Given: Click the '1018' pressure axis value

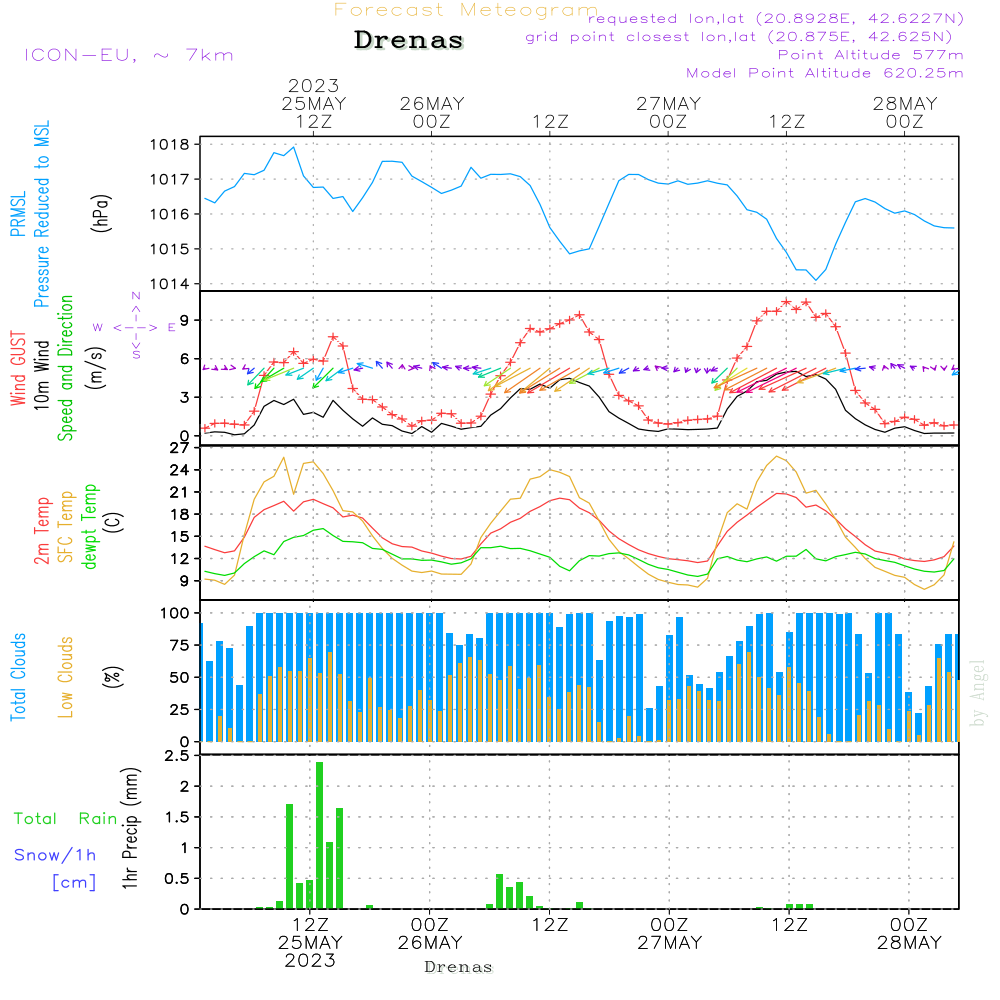Looking at the screenshot, I should tap(170, 145).
